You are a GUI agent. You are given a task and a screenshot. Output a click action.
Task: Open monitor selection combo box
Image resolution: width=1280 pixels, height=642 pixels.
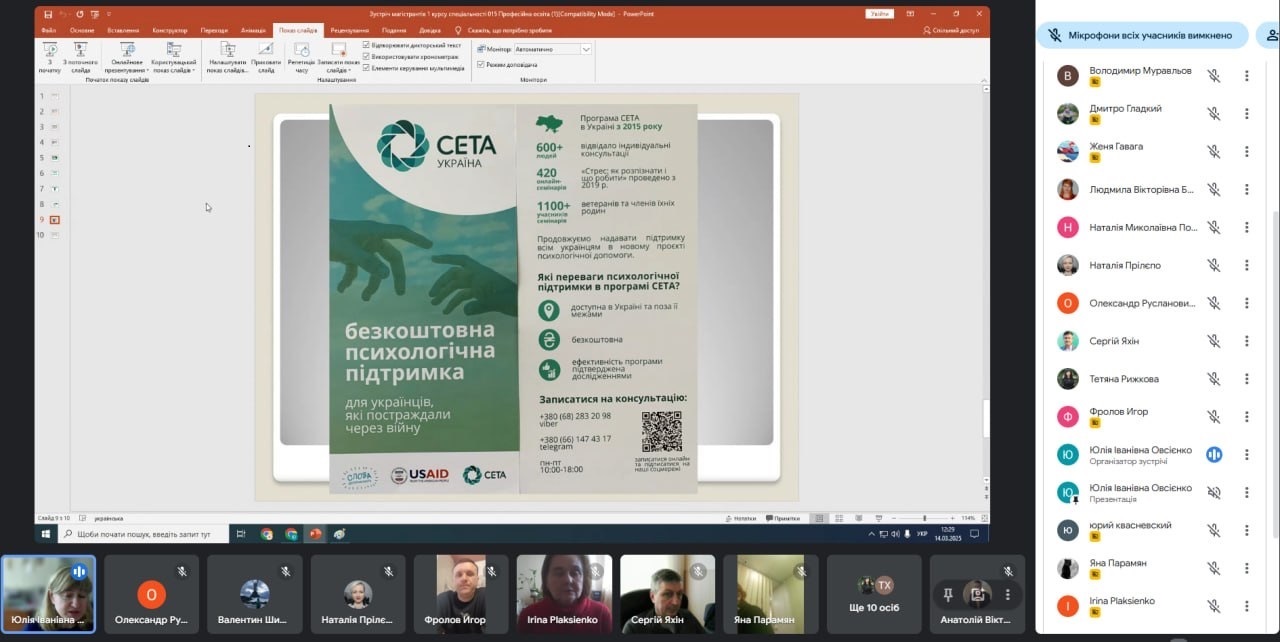(x=553, y=48)
